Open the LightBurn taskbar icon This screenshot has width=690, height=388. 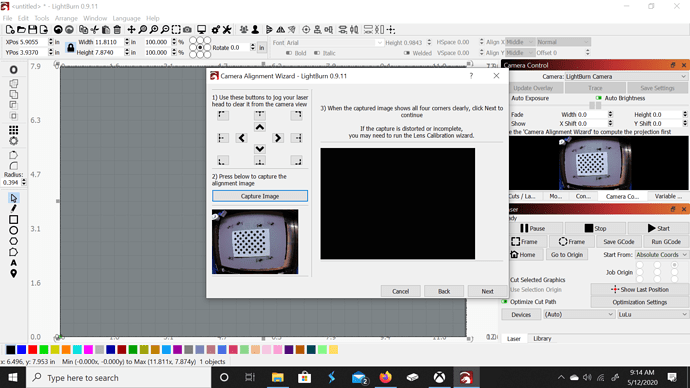point(466,377)
